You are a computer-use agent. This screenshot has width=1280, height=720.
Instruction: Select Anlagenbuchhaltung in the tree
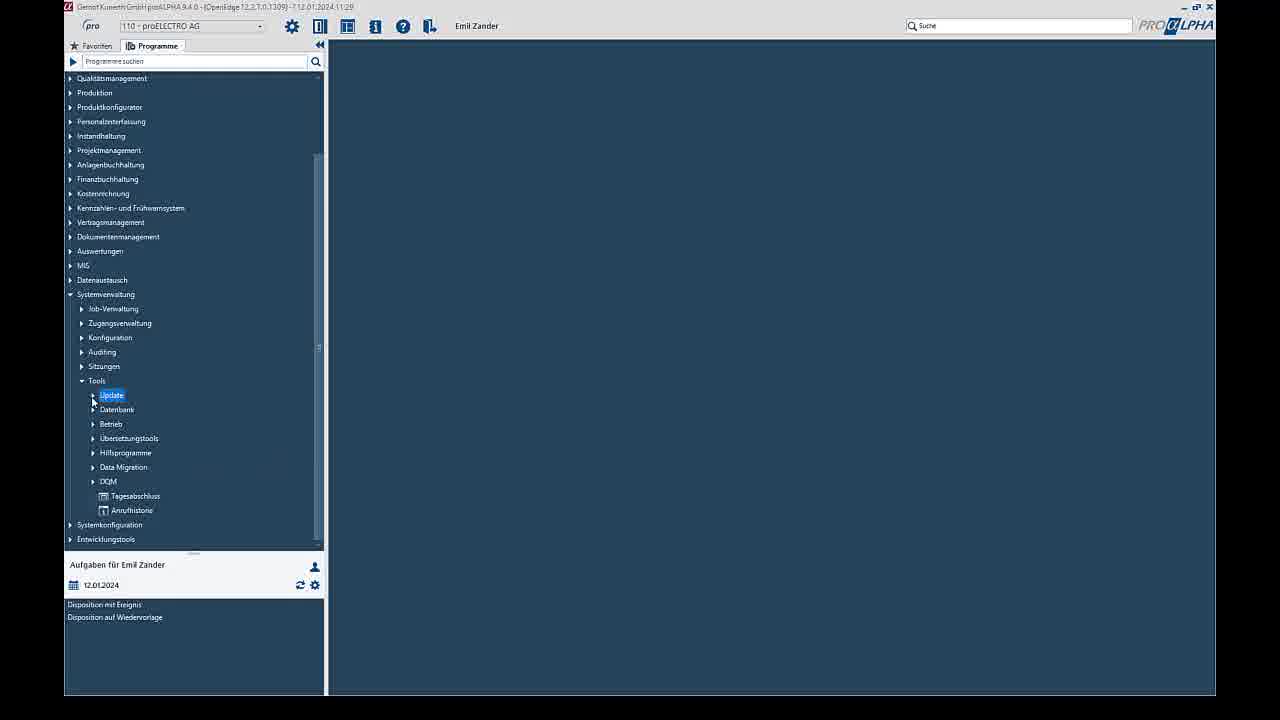click(111, 165)
